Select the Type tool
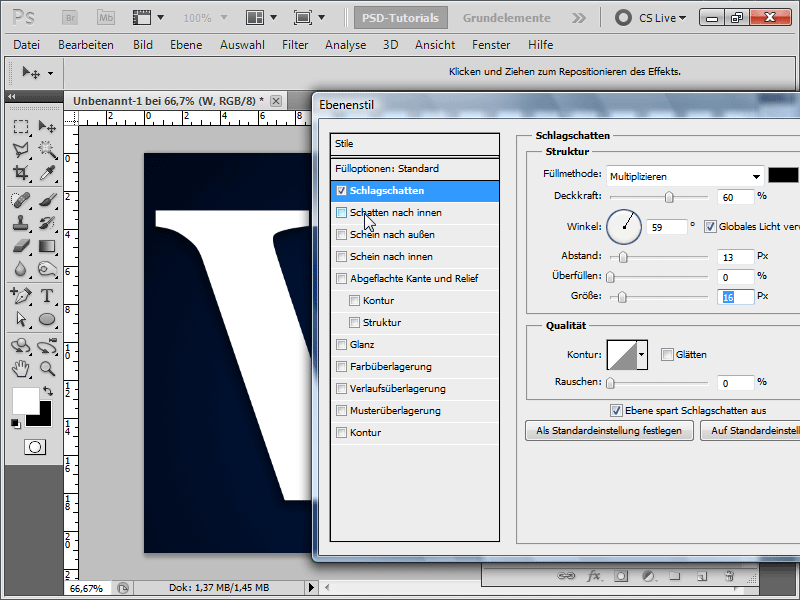Image resolution: width=800 pixels, height=600 pixels. click(x=47, y=295)
